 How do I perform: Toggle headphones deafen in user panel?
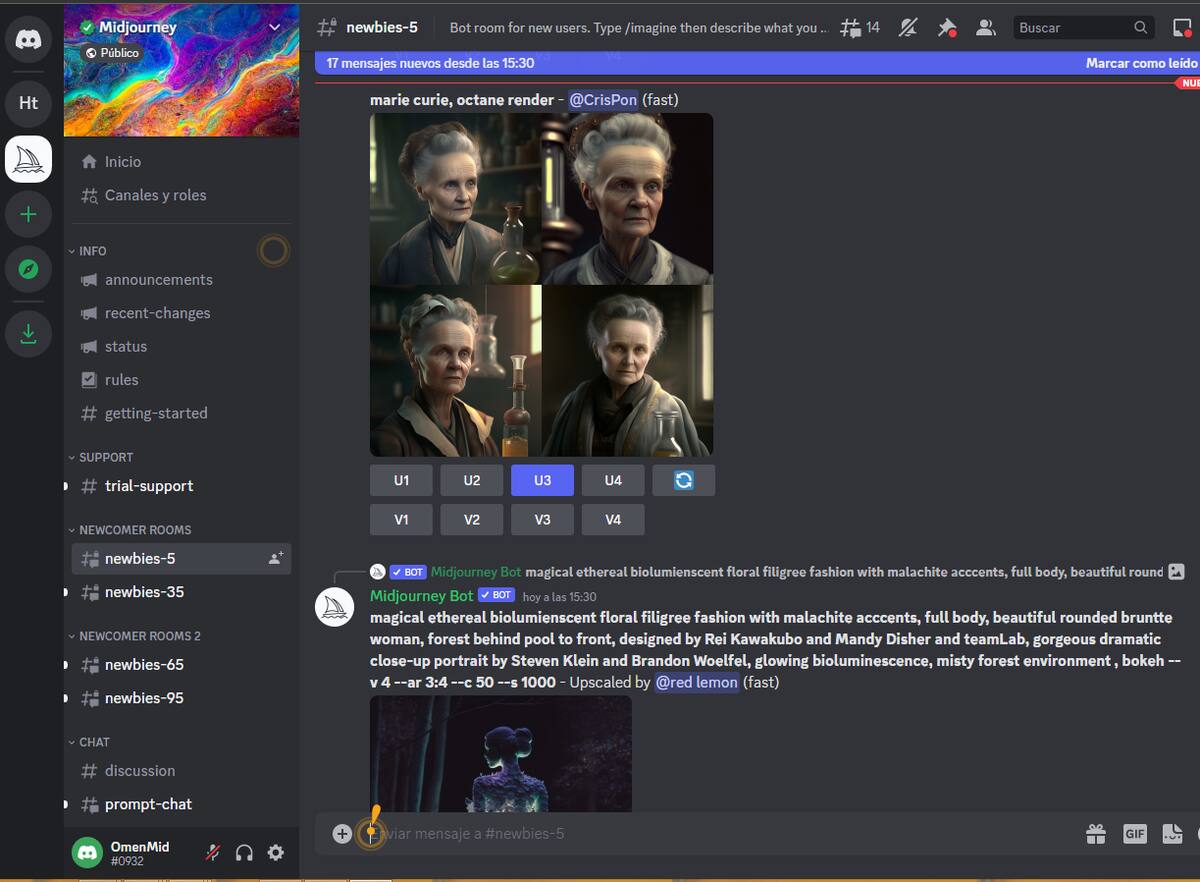[x=244, y=853]
